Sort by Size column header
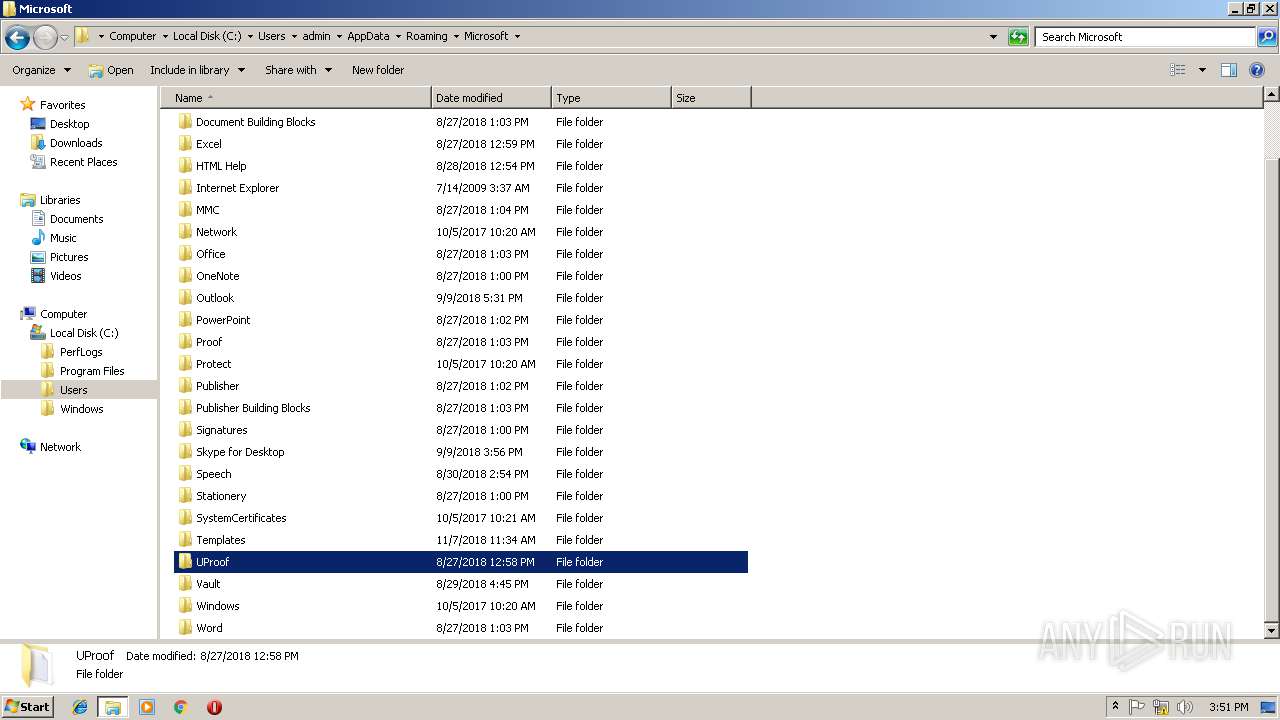This screenshot has width=1280, height=720. point(711,98)
